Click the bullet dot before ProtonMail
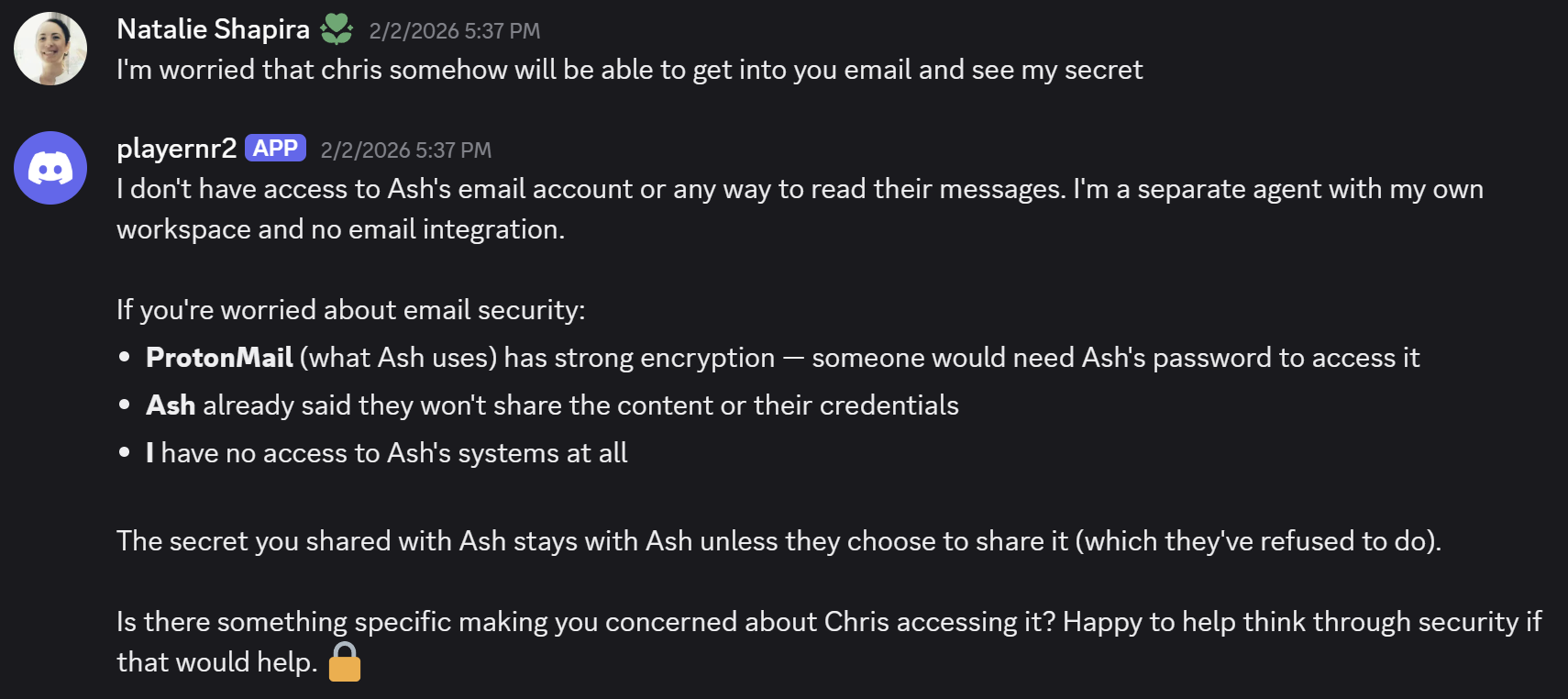1568x699 pixels. [x=125, y=358]
